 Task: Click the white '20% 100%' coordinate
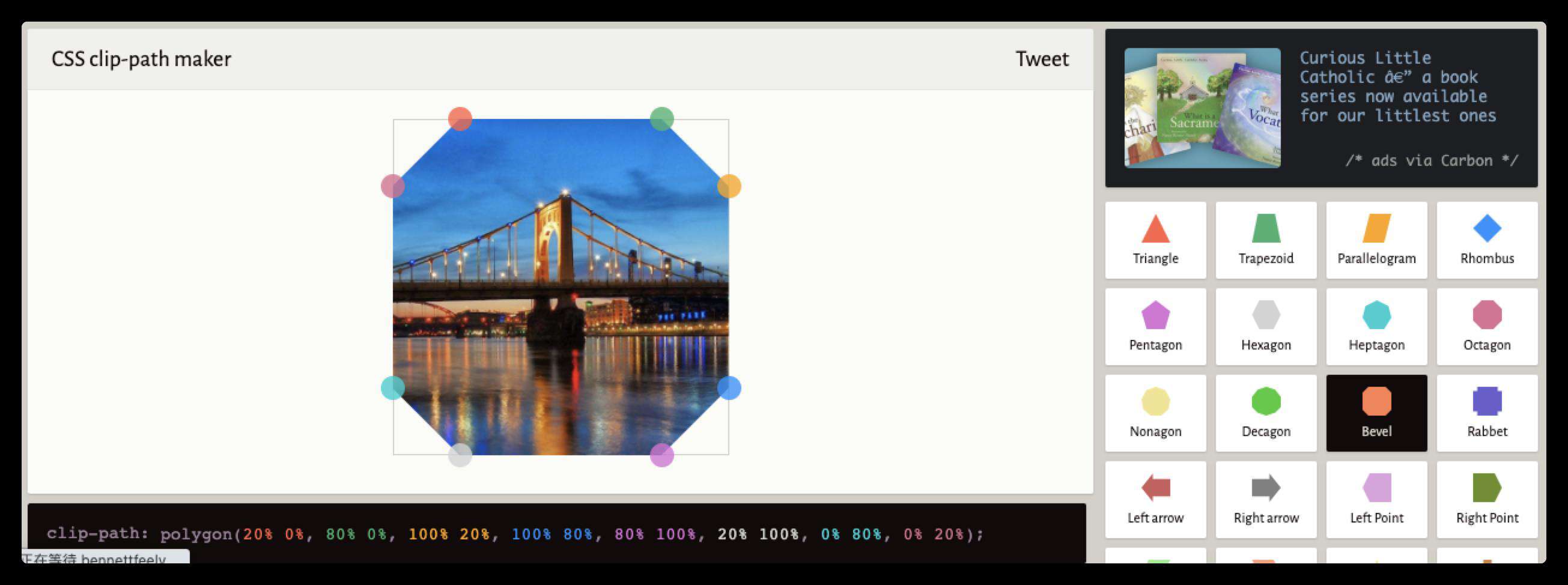click(758, 535)
